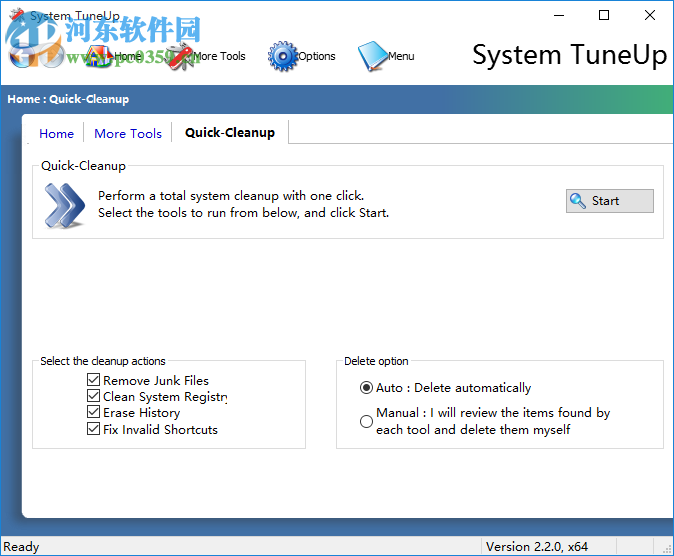Open Options via the blue gear icon
The height and width of the screenshot is (556, 674).
point(282,56)
